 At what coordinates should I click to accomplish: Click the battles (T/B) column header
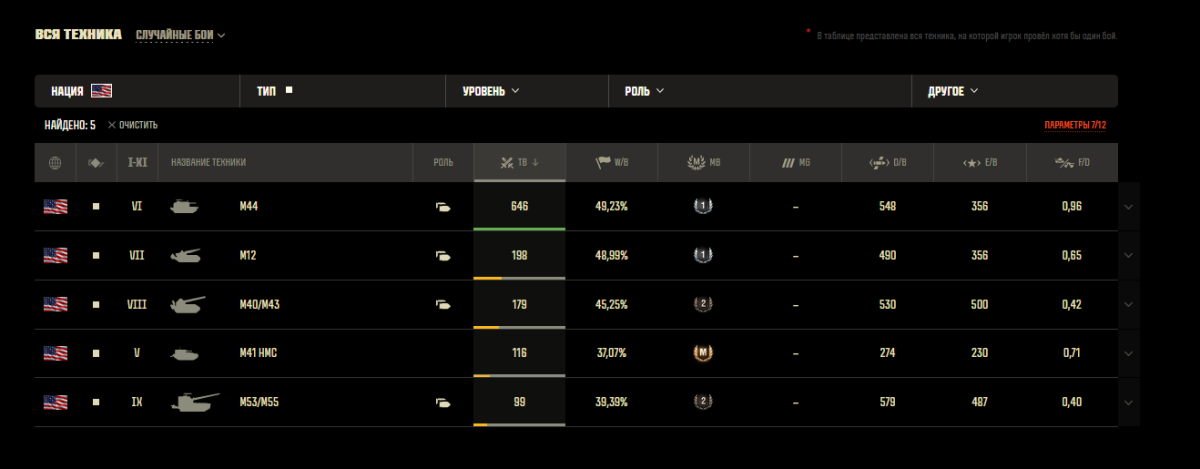pos(519,162)
